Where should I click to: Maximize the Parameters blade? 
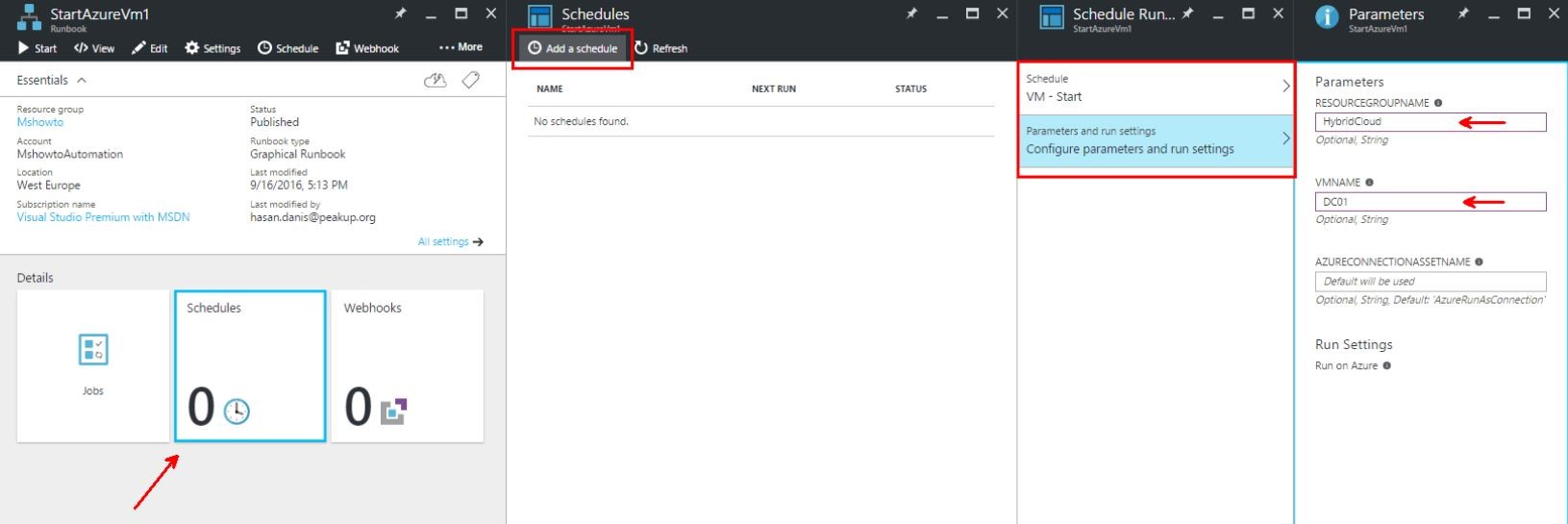[x=1524, y=13]
